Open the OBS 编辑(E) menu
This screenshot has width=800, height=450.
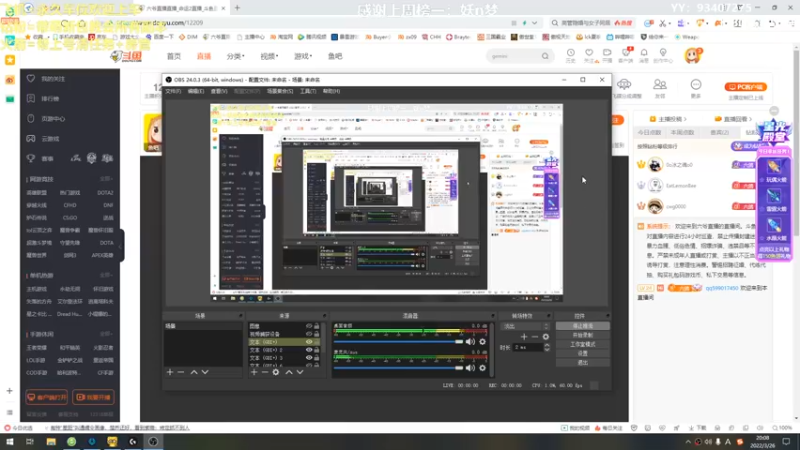point(195,91)
